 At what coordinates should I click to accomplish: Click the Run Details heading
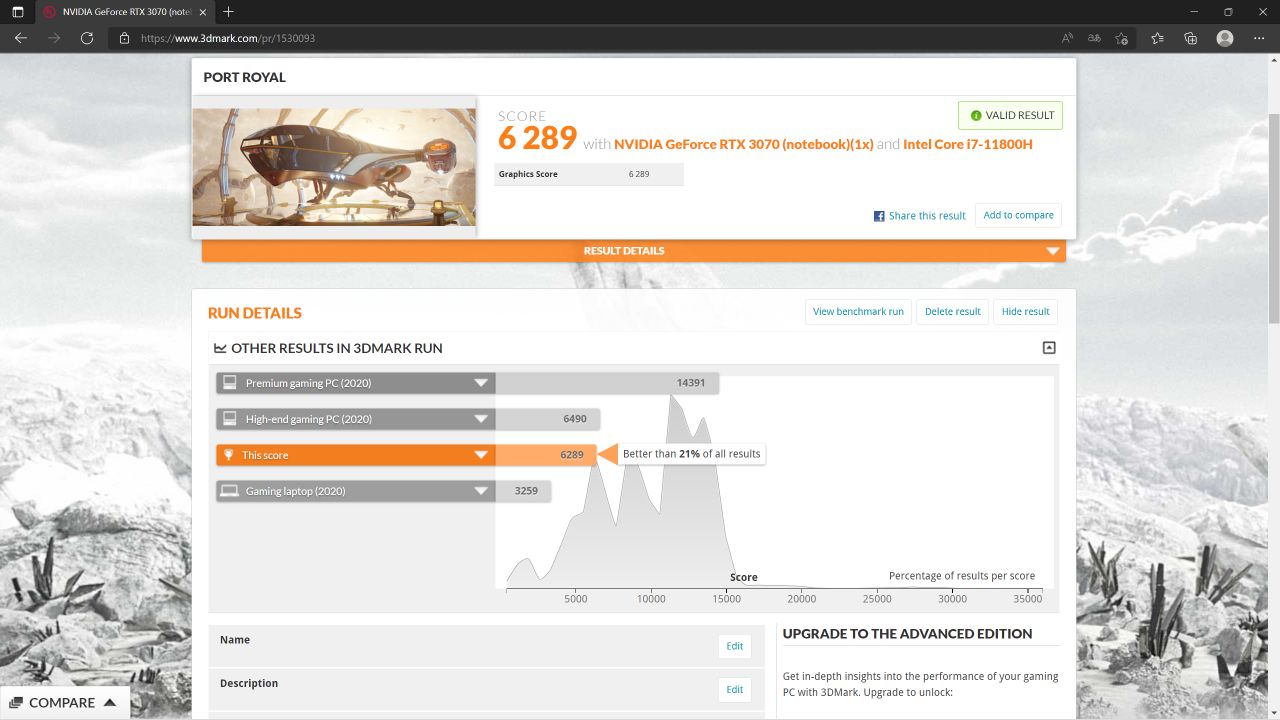(255, 313)
